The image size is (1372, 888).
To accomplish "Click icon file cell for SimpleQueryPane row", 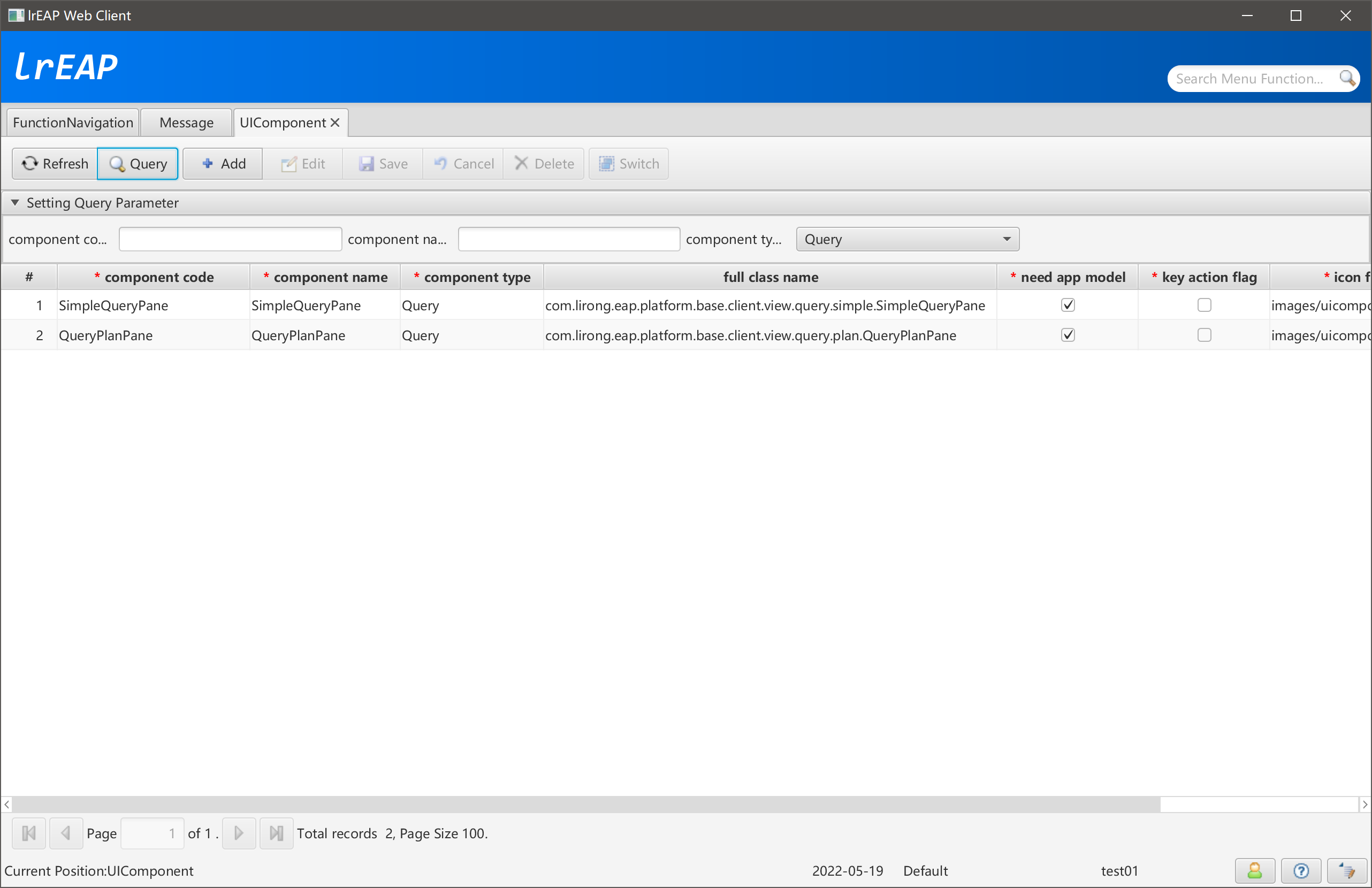I will pyautogui.click(x=1320, y=305).
